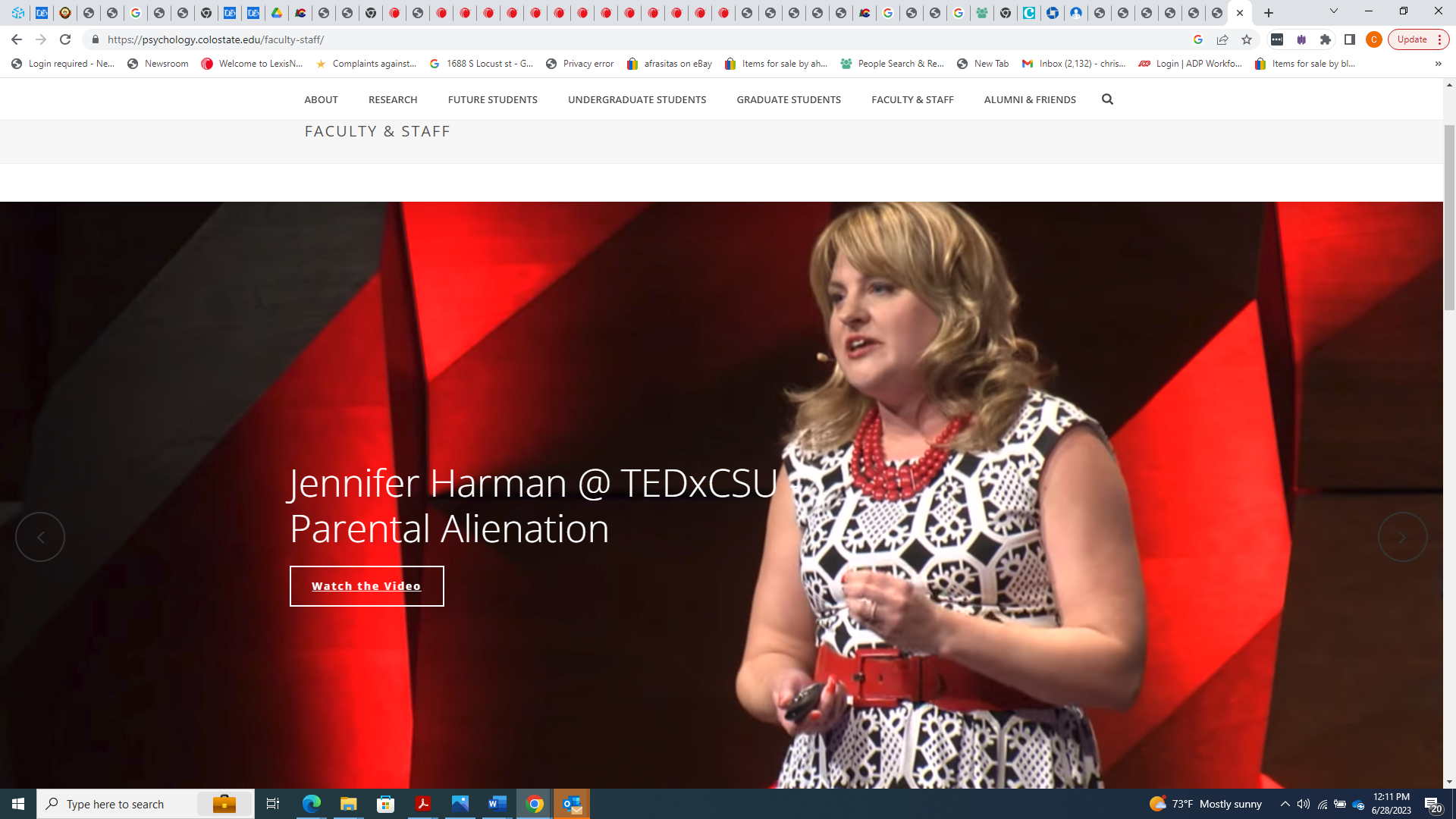Open the afrasitas on eBay bookmark
The image size is (1456, 819).
tap(670, 64)
